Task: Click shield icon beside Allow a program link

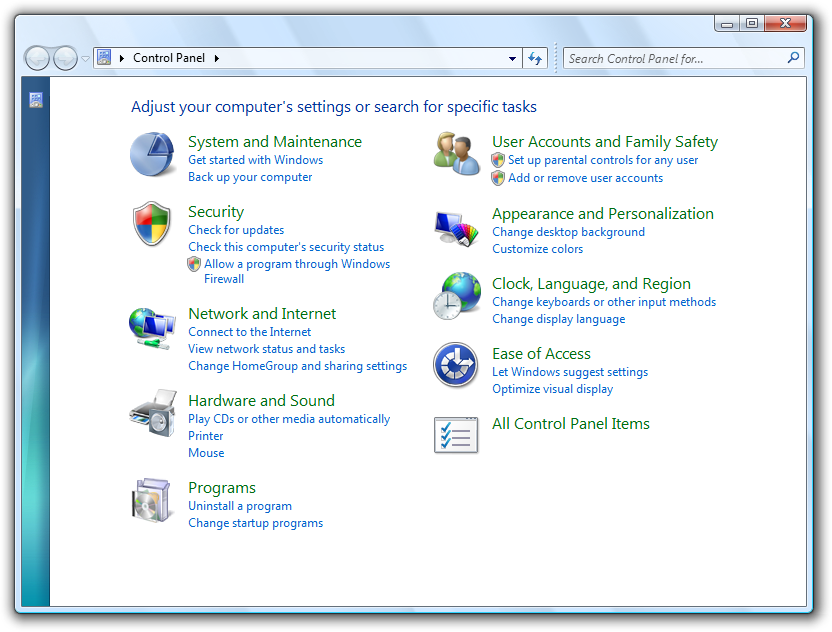Action: coord(194,264)
